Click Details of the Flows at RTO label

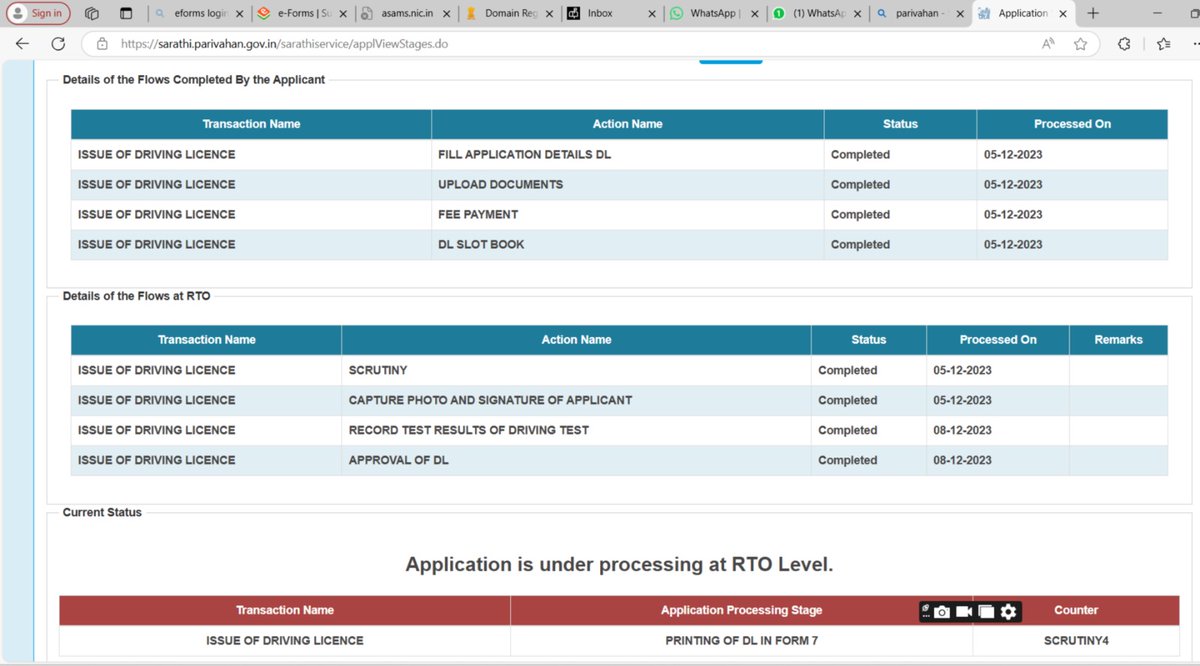pos(136,296)
